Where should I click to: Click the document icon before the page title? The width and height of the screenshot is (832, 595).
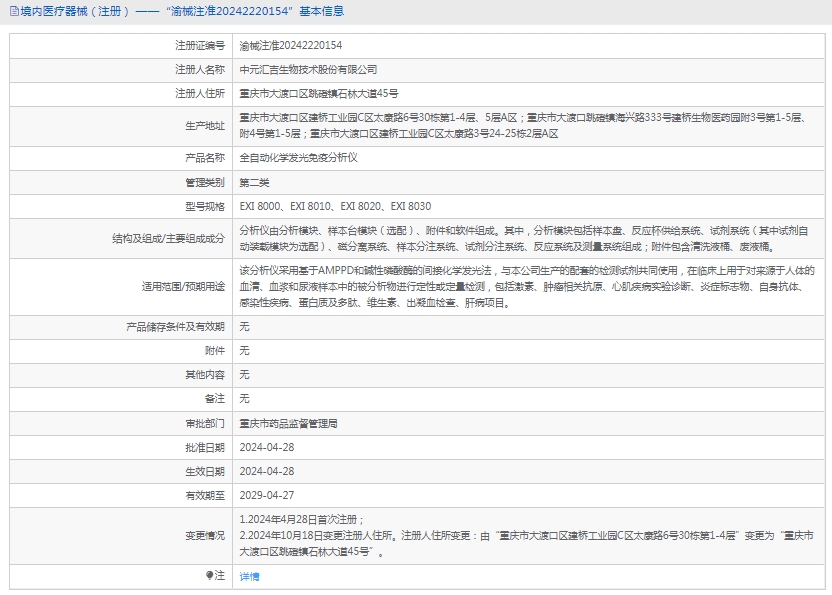coord(11,11)
